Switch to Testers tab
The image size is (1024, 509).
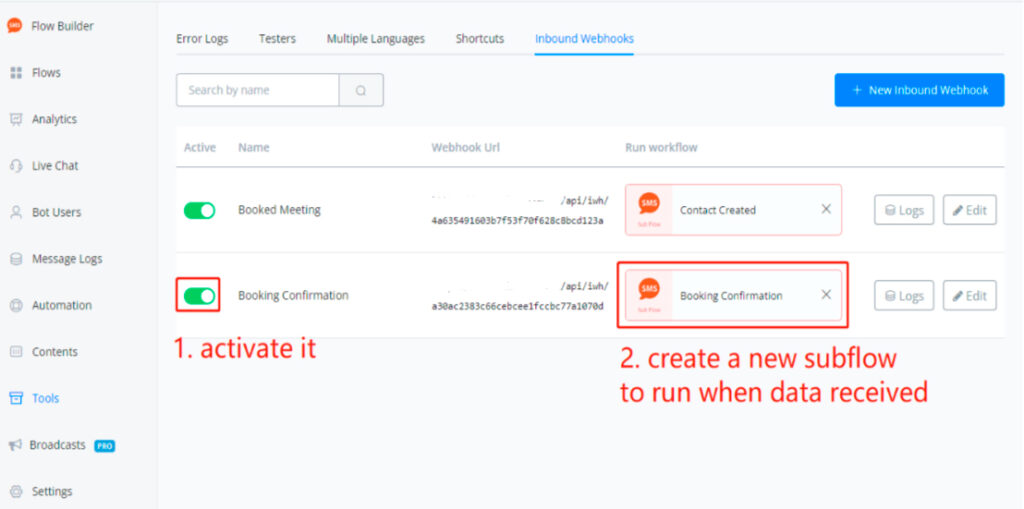(277, 39)
